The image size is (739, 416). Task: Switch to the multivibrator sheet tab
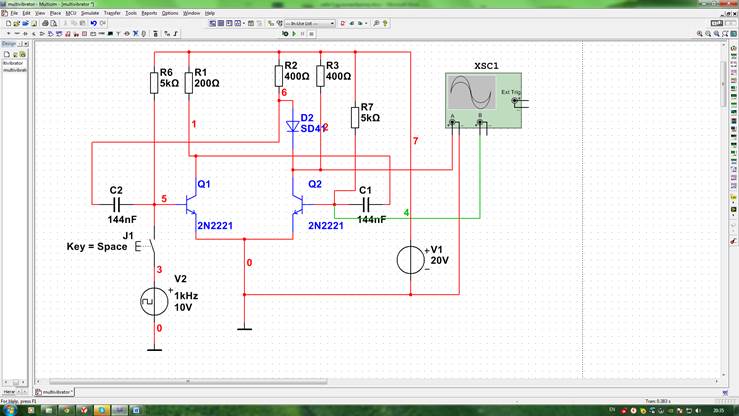(x=54, y=392)
